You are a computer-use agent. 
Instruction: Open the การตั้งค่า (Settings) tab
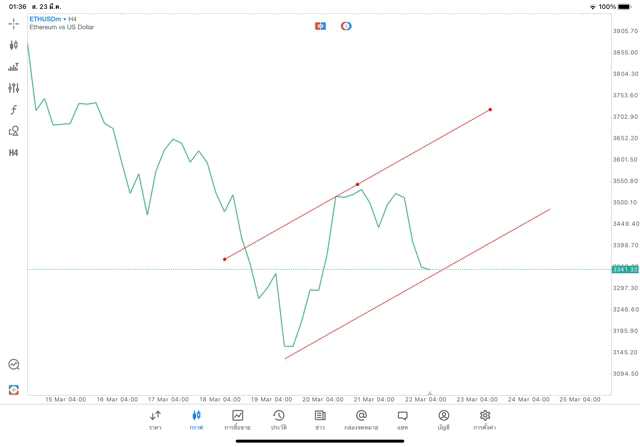485,419
